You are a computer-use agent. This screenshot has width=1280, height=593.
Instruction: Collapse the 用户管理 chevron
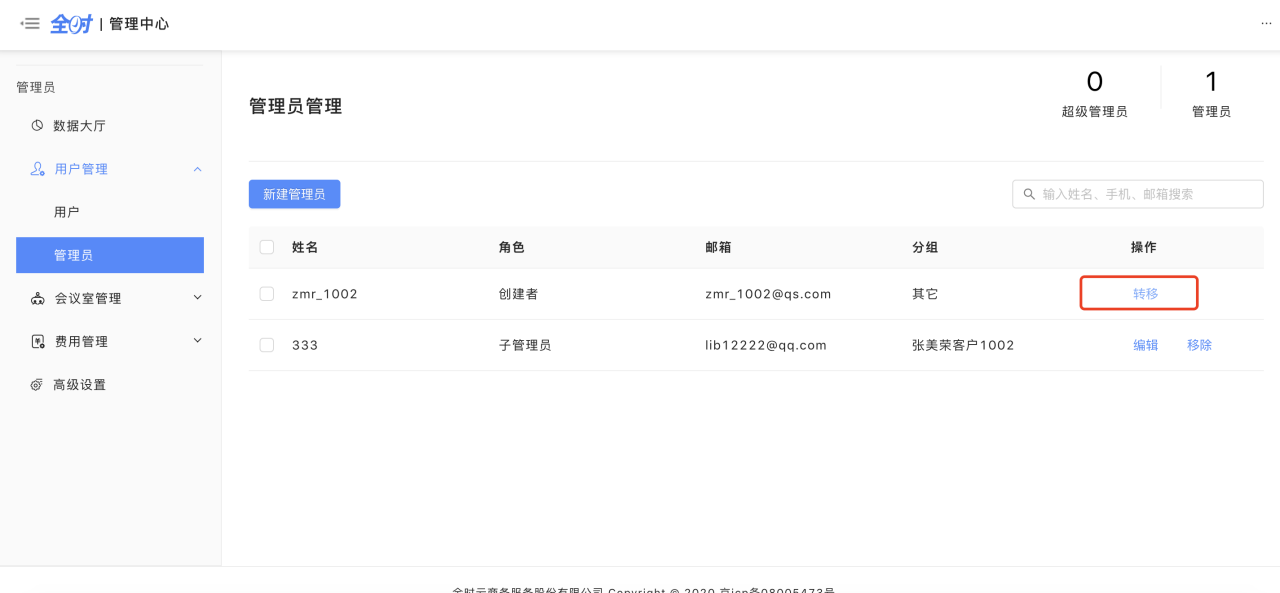[197, 169]
